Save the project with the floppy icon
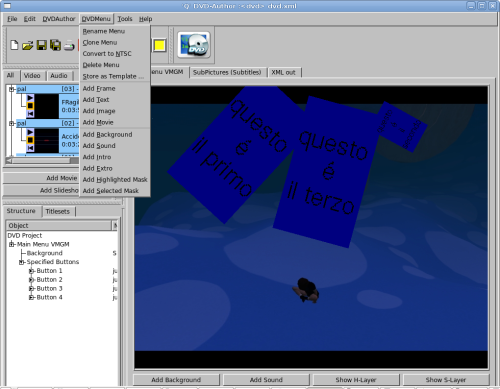 41,45
